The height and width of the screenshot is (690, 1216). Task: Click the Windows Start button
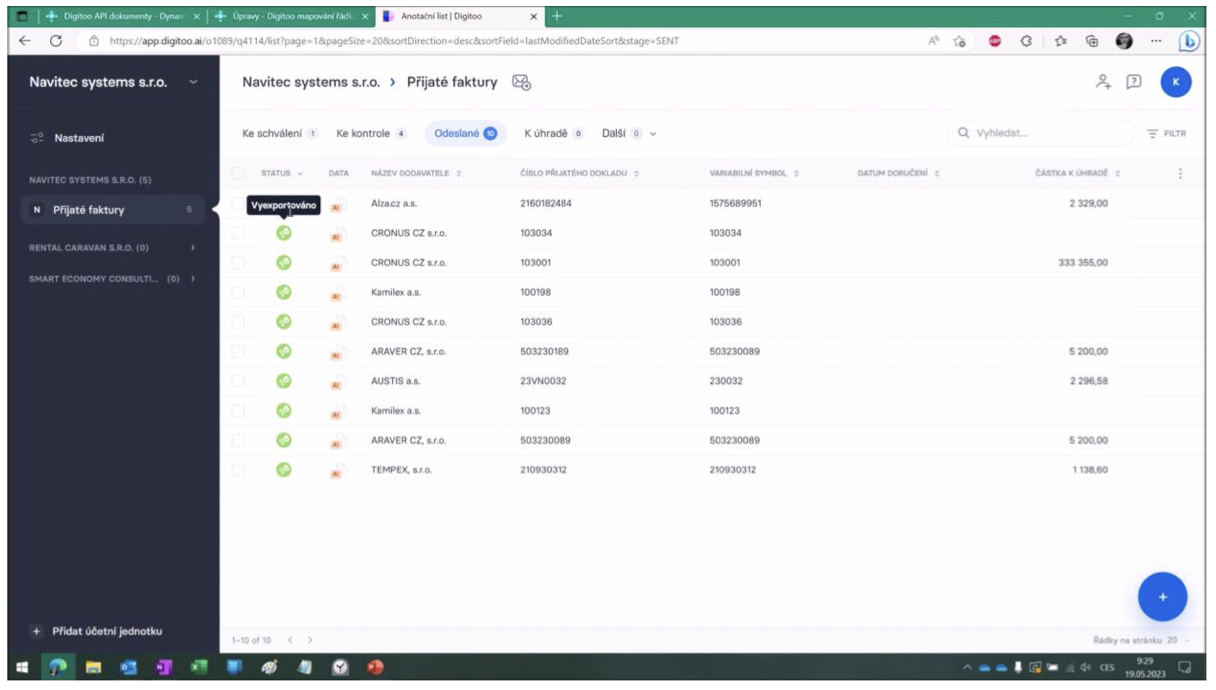coord(22,668)
